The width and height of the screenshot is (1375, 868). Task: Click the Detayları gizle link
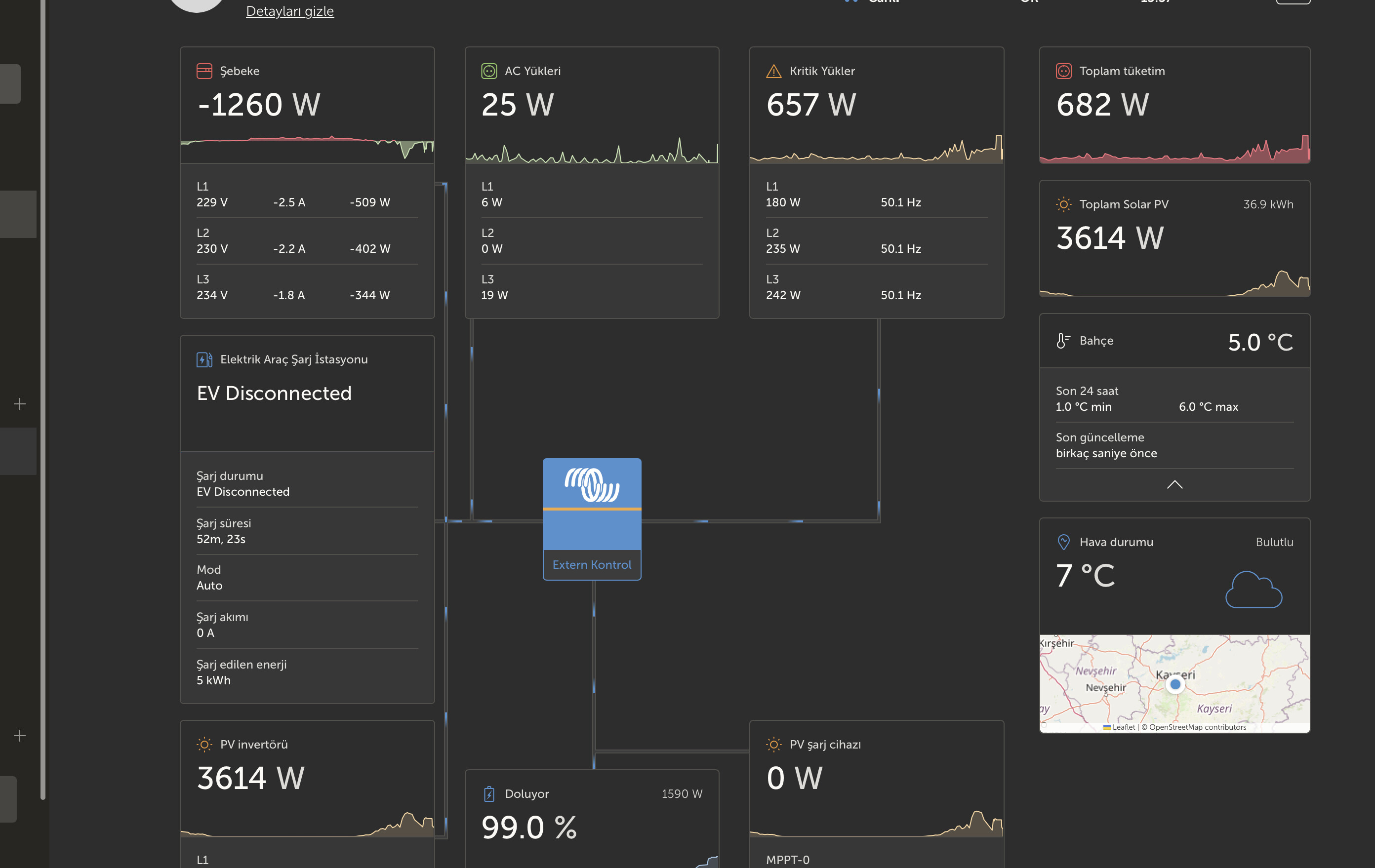(289, 11)
